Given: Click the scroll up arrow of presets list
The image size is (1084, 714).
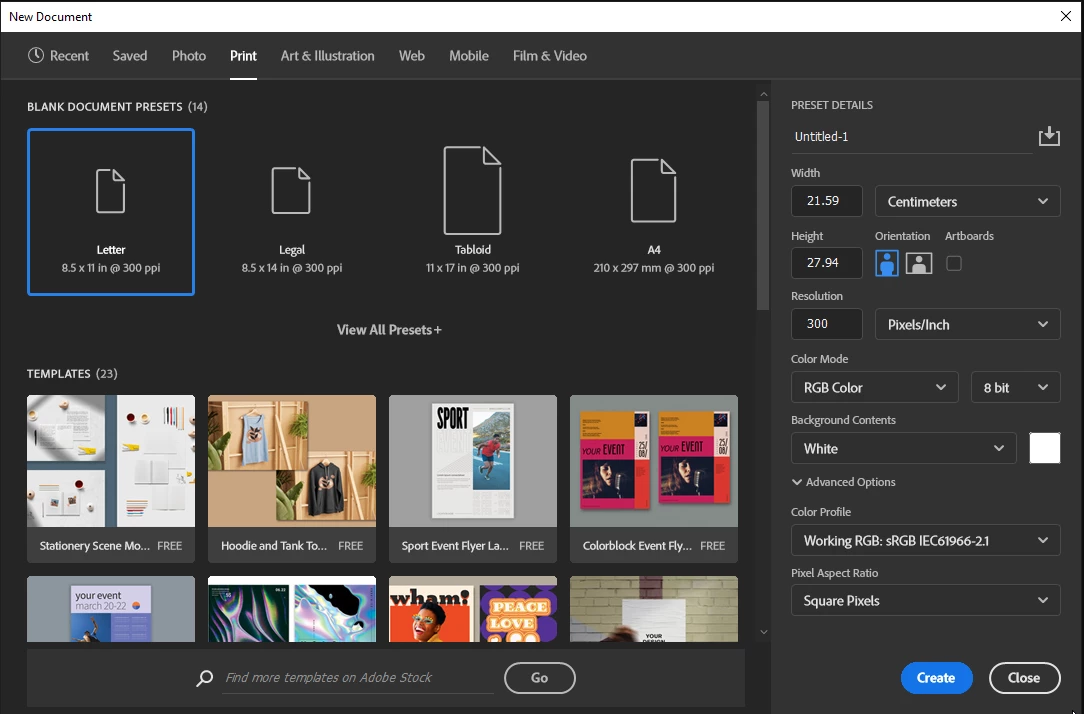Looking at the screenshot, I should (763, 94).
